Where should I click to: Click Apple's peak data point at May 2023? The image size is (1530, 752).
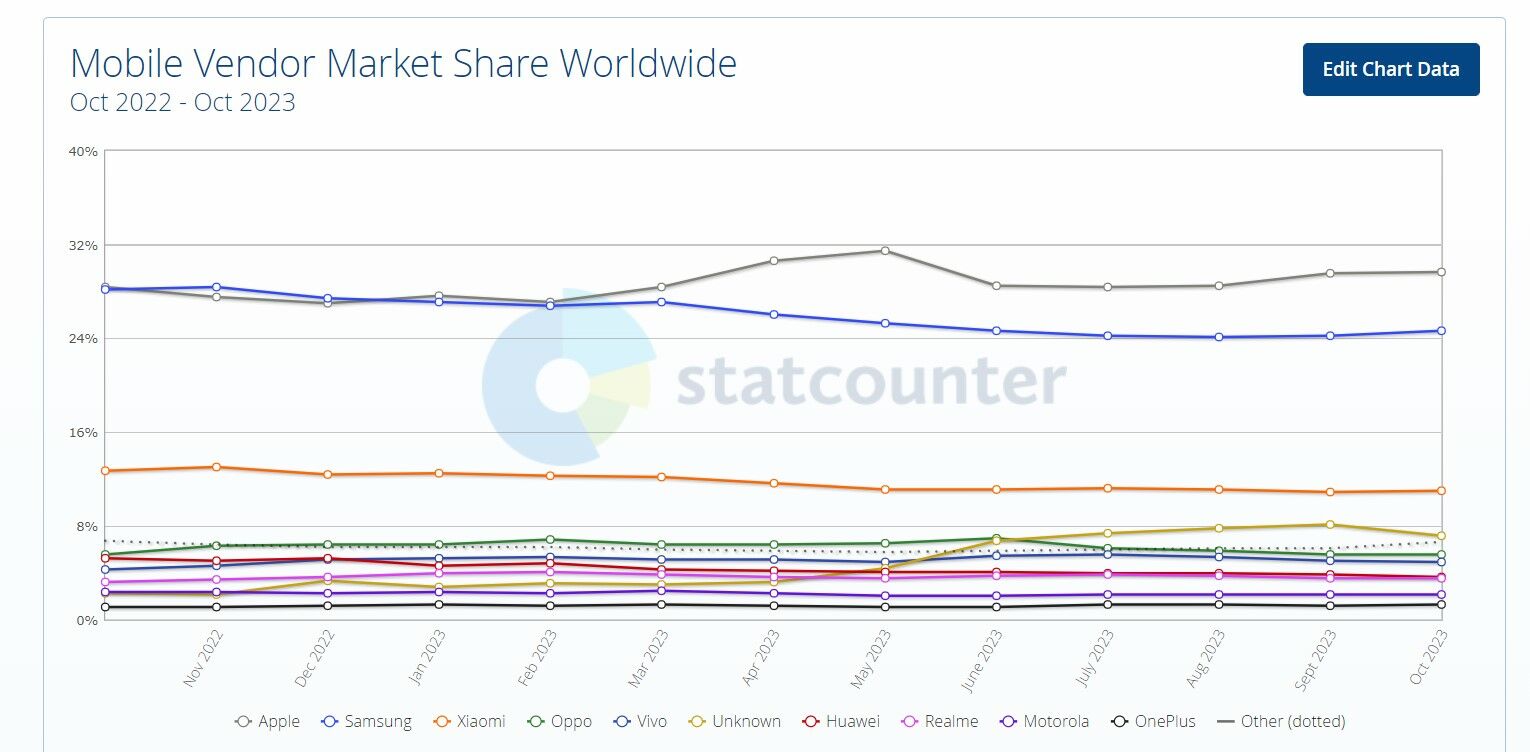tap(885, 251)
